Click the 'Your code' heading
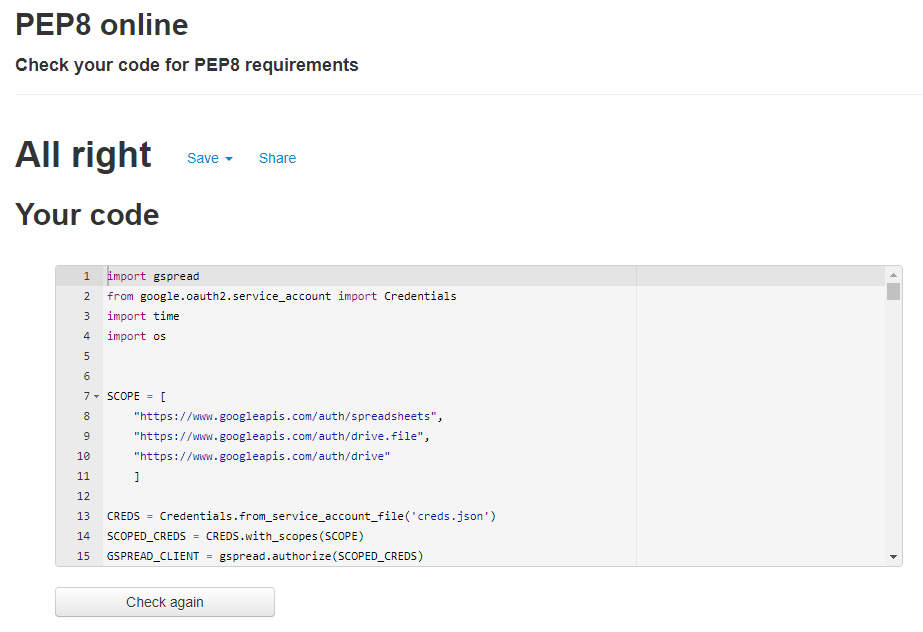Viewport: 923px width, 632px height. [87, 215]
